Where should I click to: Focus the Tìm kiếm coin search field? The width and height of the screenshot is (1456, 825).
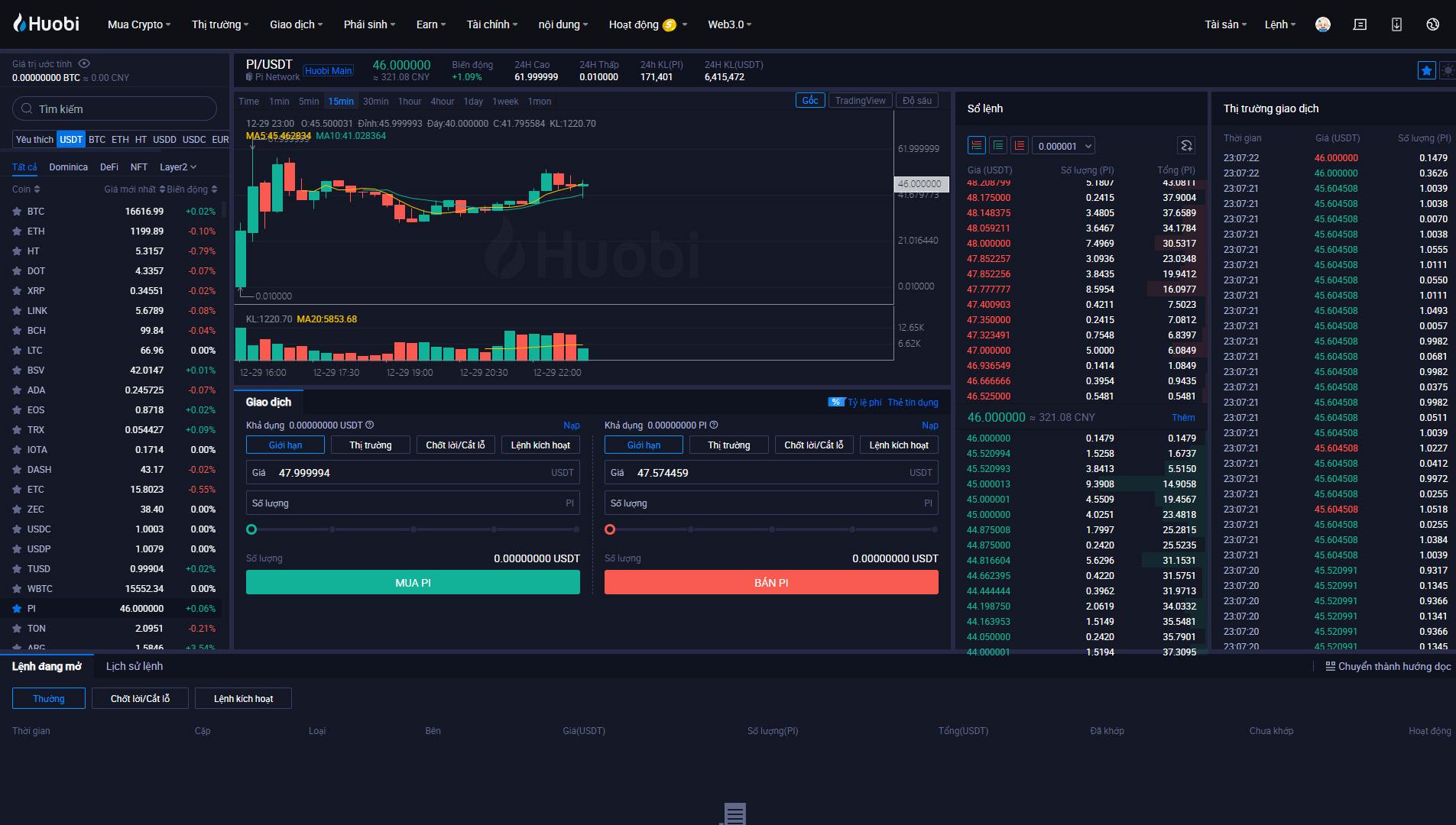[115, 108]
